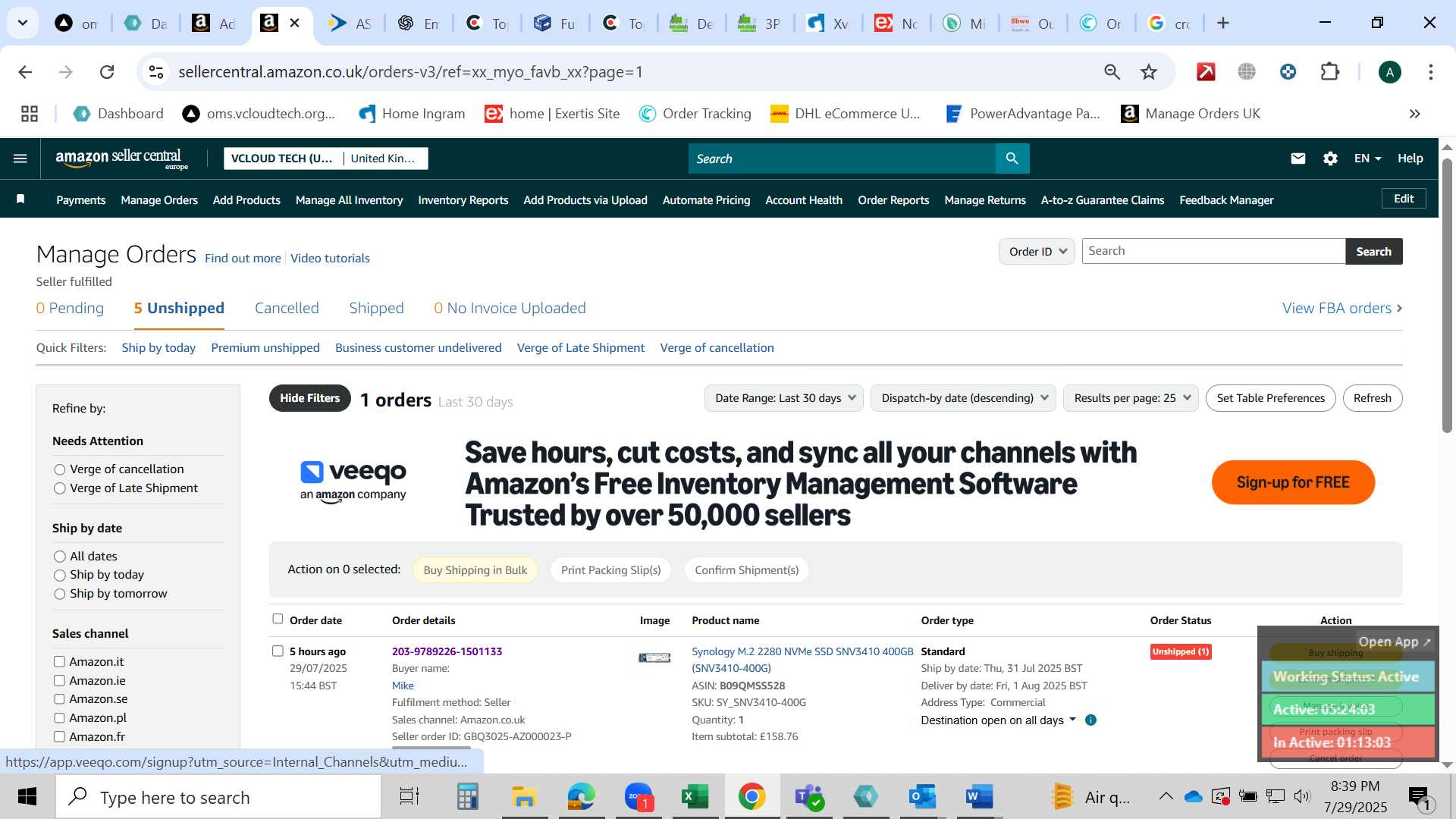The width and height of the screenshot is (1456, 819).
Task: Check the Amazon.se sales channel box
Action: tap(59, 698)
